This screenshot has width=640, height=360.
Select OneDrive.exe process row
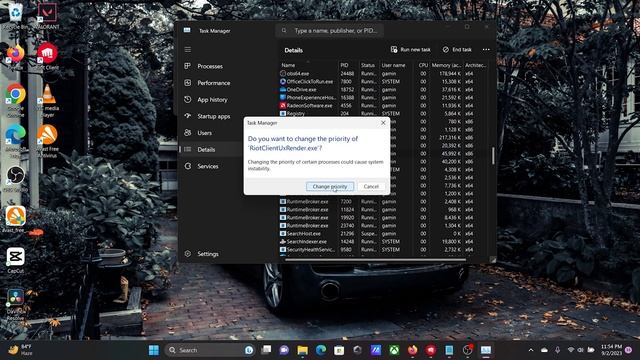point(384,90)
